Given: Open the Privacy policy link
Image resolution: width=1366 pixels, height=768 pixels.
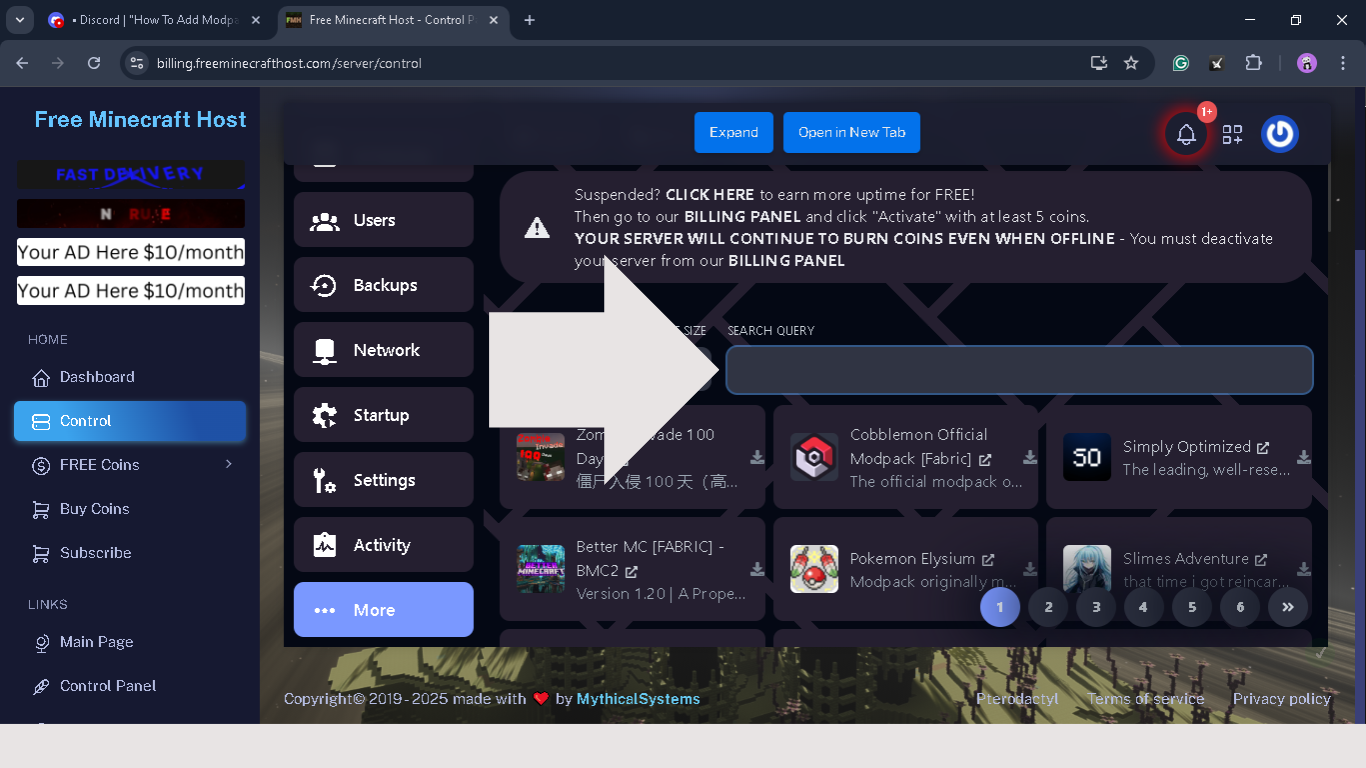Looking at the screenshot, I should [x=1282, y=699].
